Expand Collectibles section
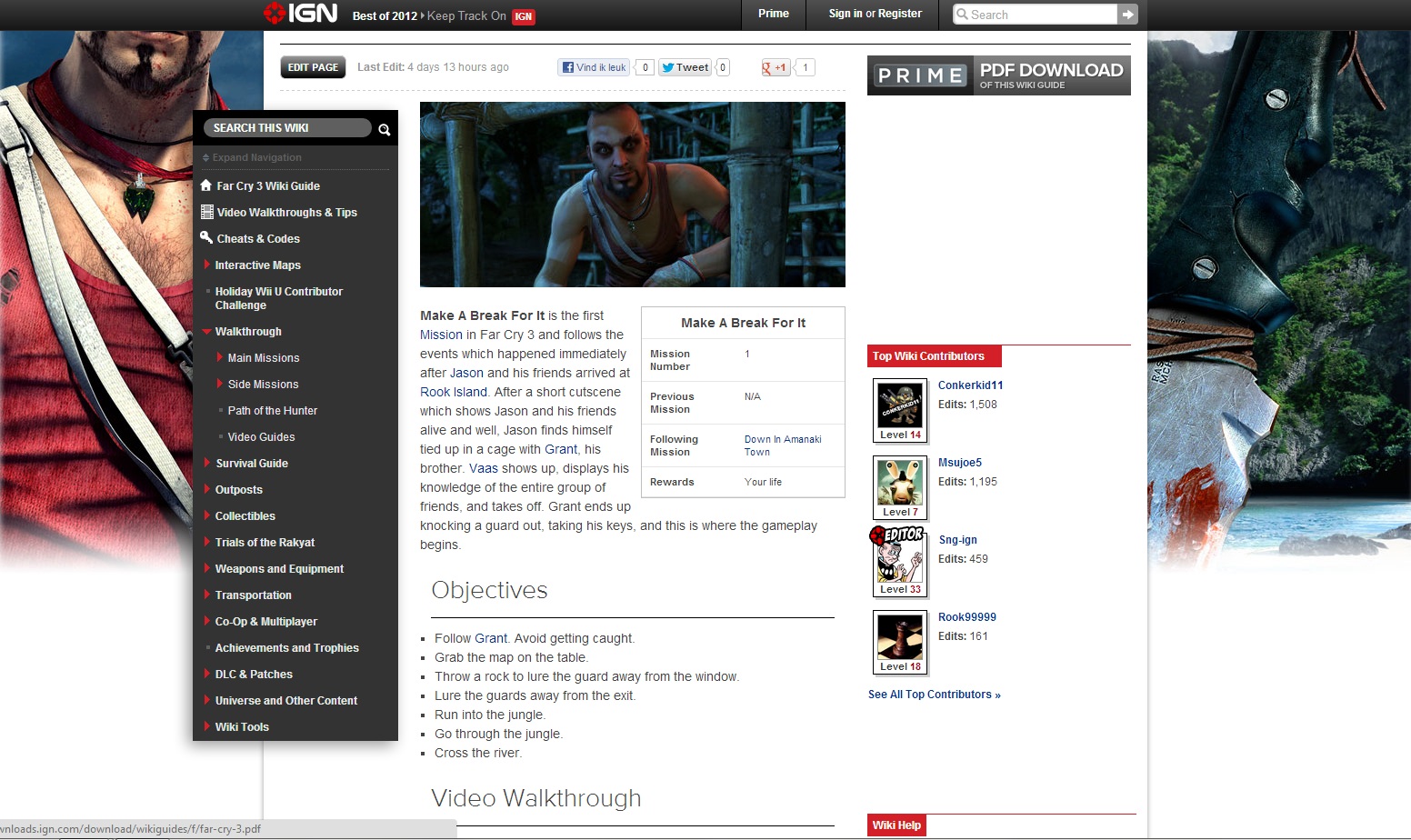The height and width of the screenshot is (840, 1411). point(207,515)
